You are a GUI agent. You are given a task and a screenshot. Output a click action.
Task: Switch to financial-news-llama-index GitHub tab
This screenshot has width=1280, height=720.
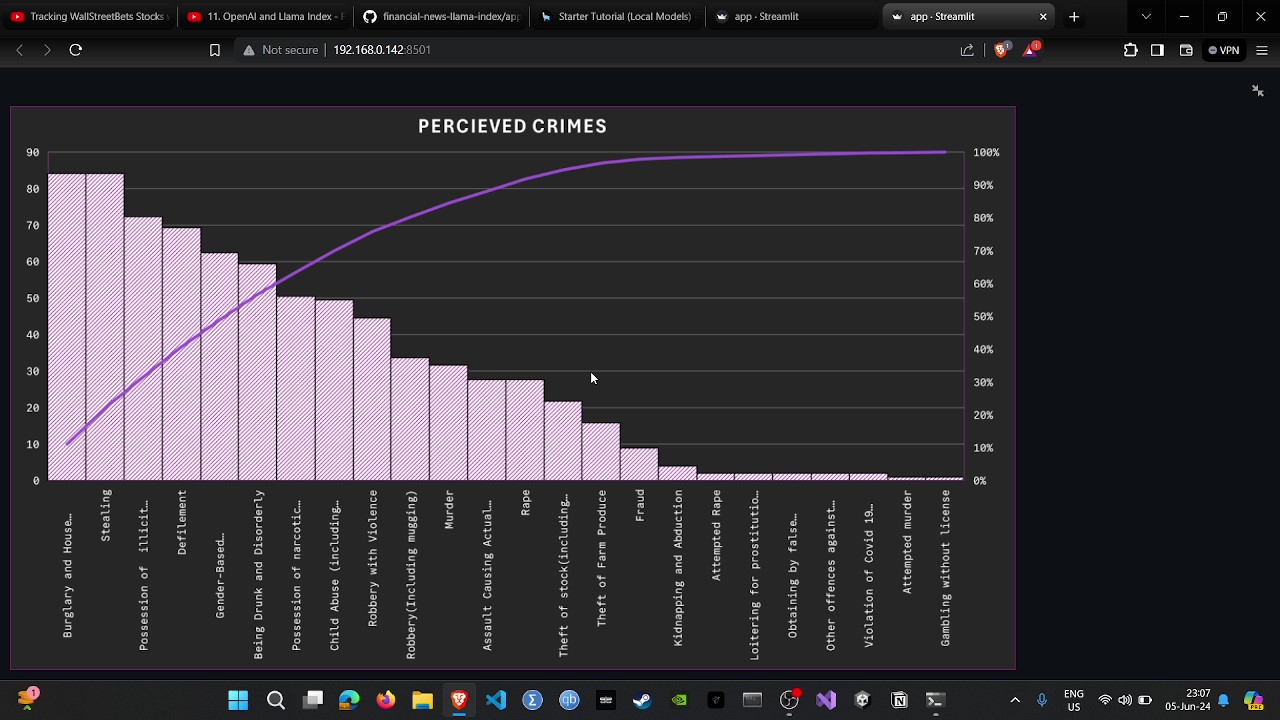441,16
